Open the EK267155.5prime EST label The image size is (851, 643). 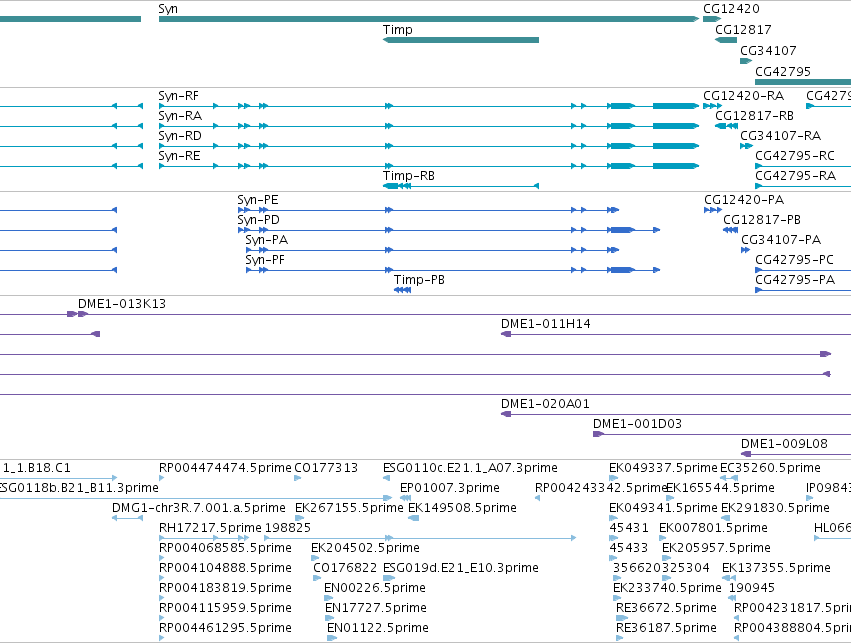point(349,508)
